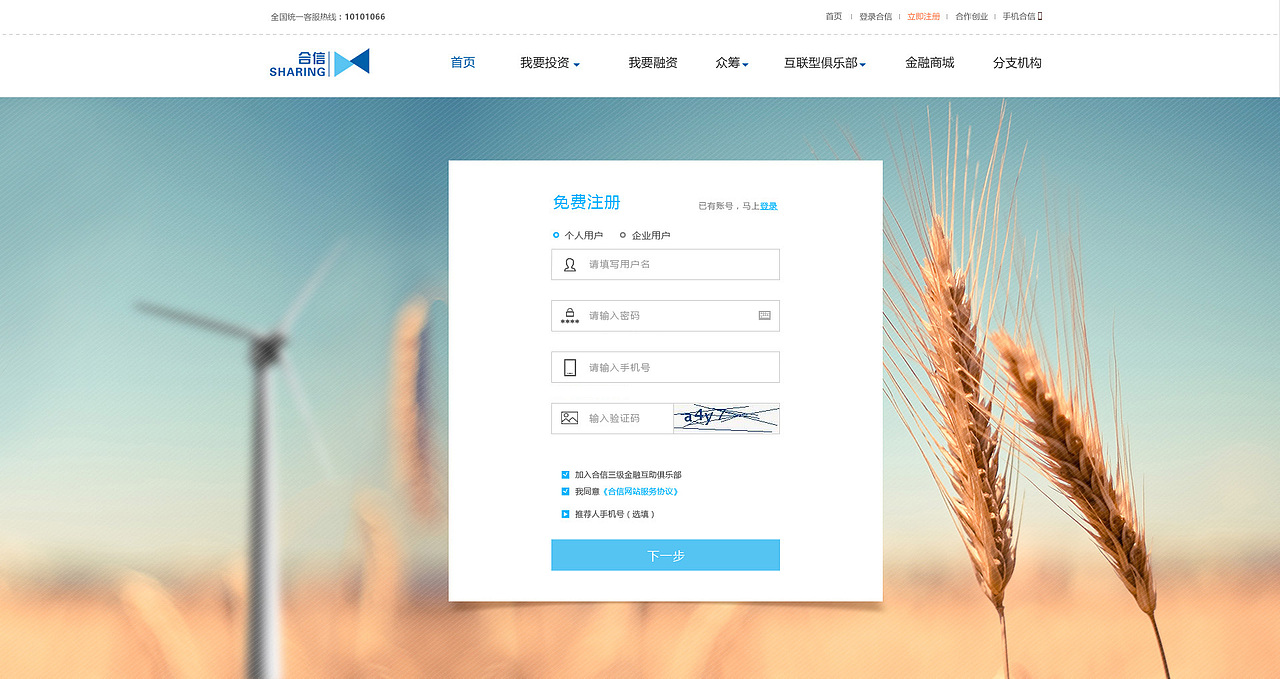Click the 免费注册 heading text

click(x=587, y=202)
